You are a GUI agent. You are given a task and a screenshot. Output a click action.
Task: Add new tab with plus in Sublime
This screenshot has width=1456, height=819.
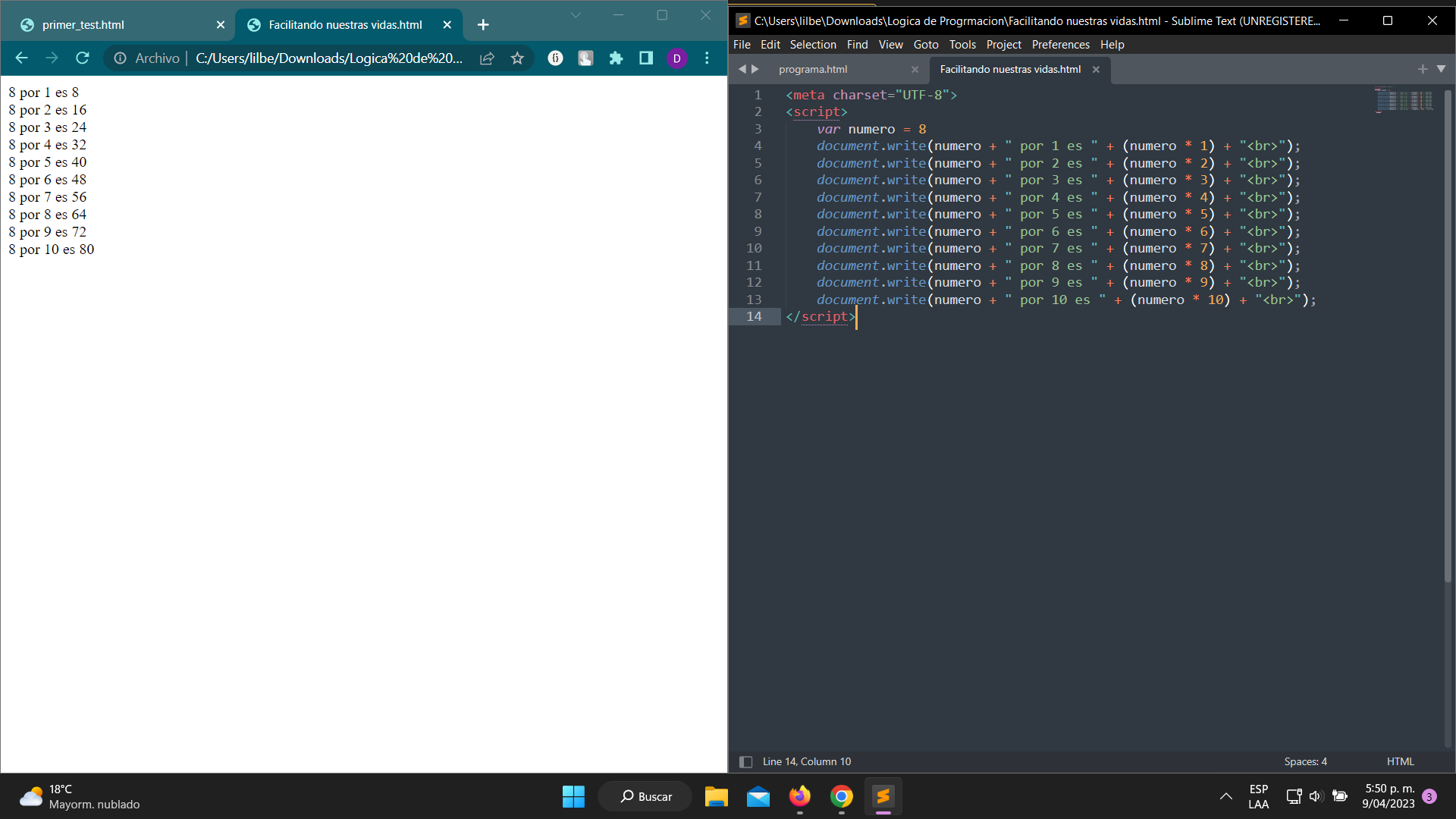coord(1423,69)
